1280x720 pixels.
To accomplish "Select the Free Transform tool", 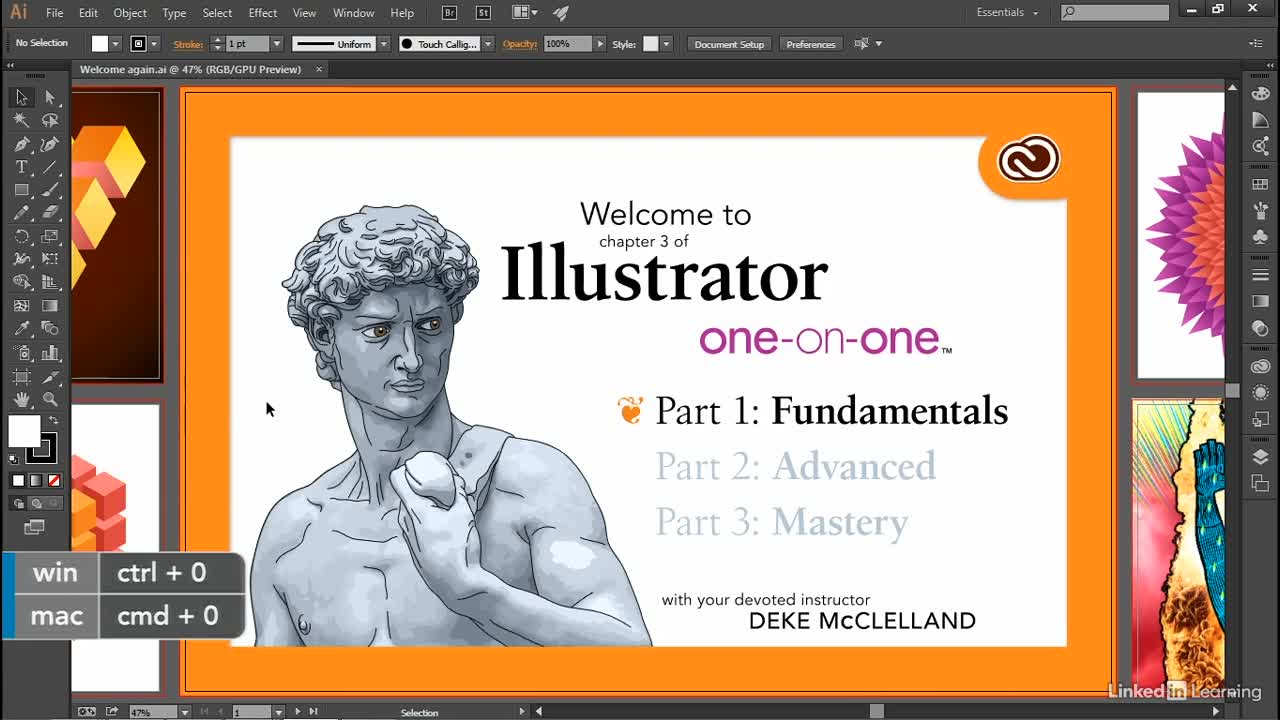I will [x=50, y=260].
